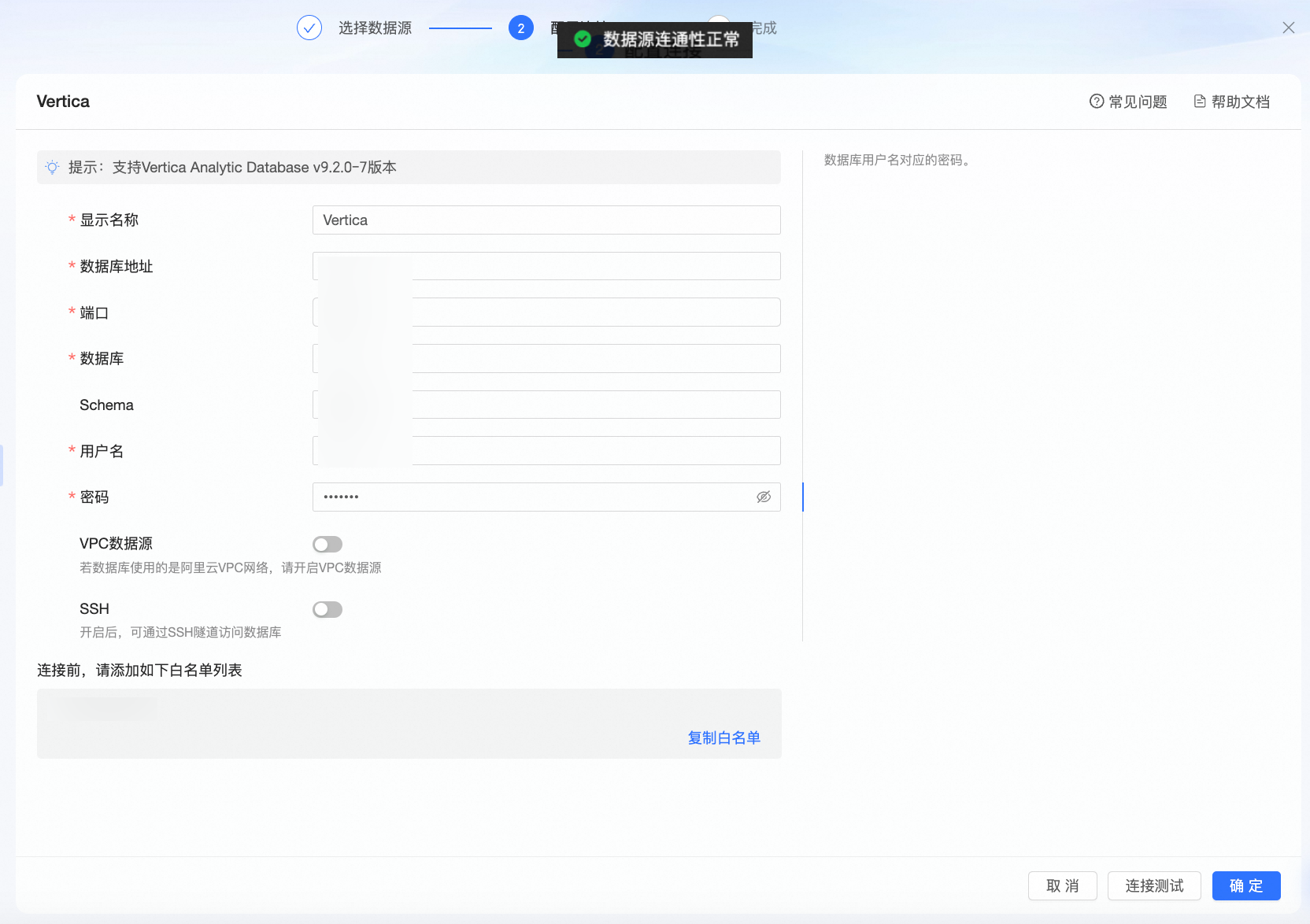1310x924 pixels.
Task: Focus the 用户名 username input field
Action: coord(546,450)
